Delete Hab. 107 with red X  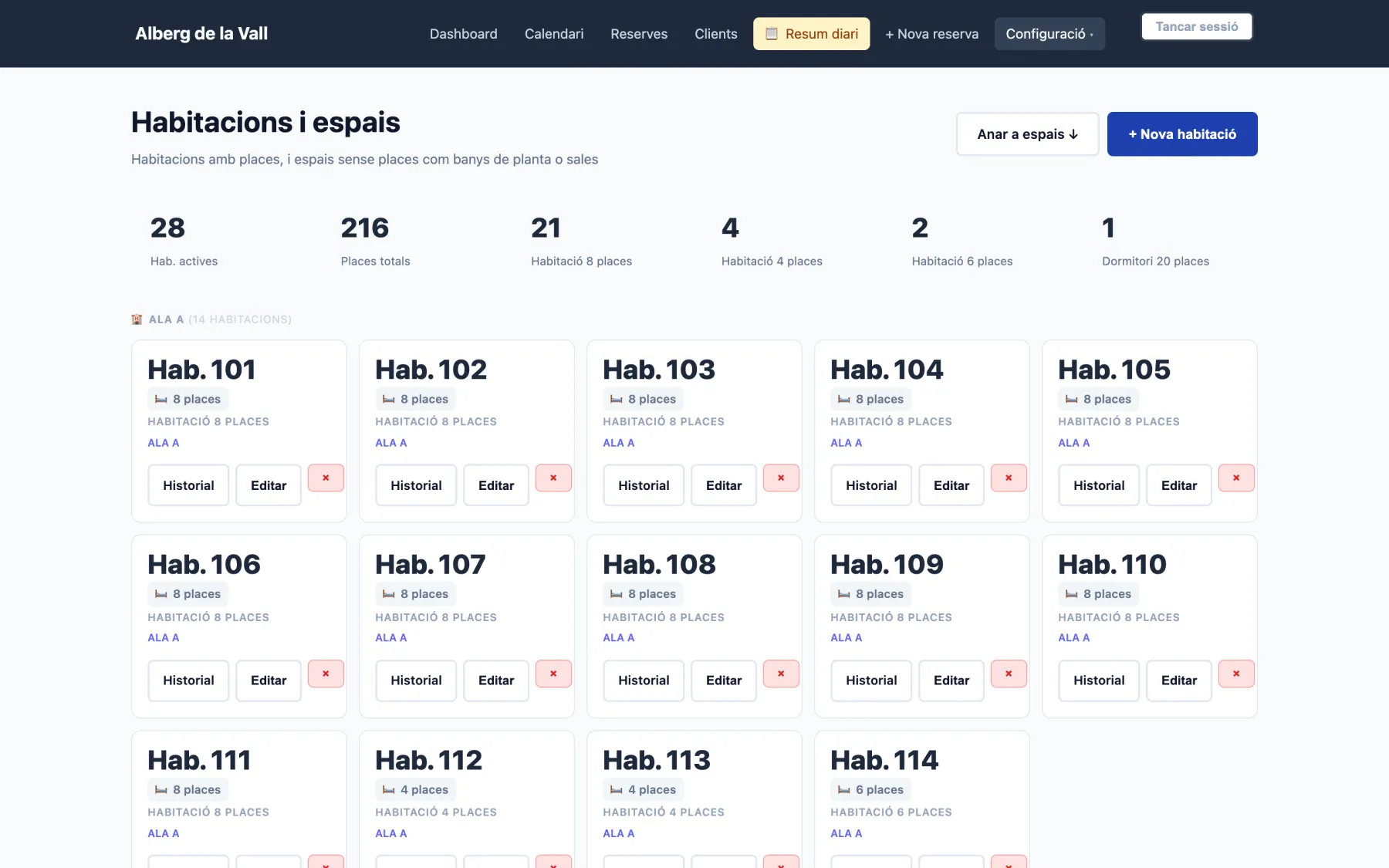click(553, 674)
